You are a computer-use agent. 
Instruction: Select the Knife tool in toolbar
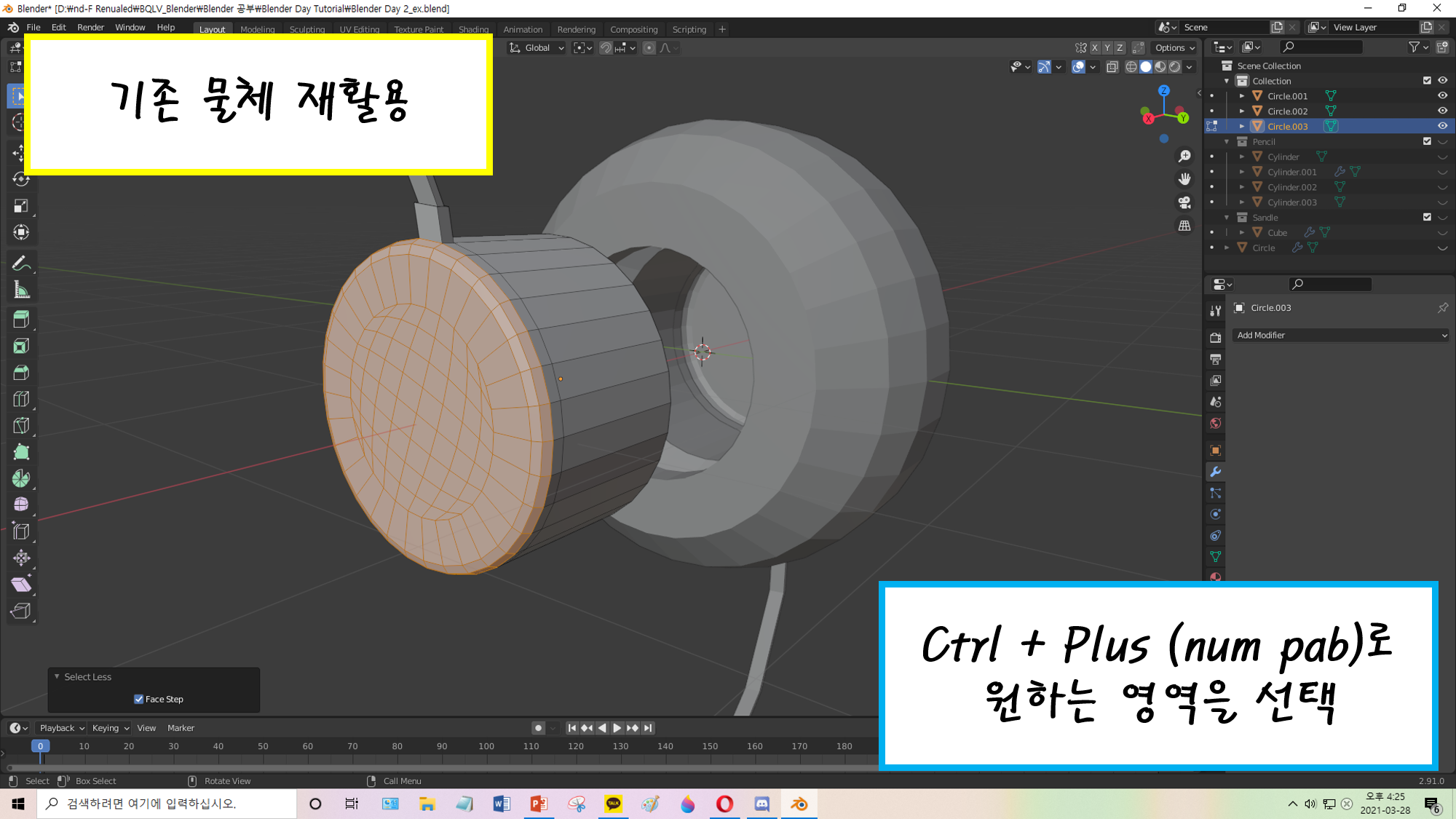point(21,425)
